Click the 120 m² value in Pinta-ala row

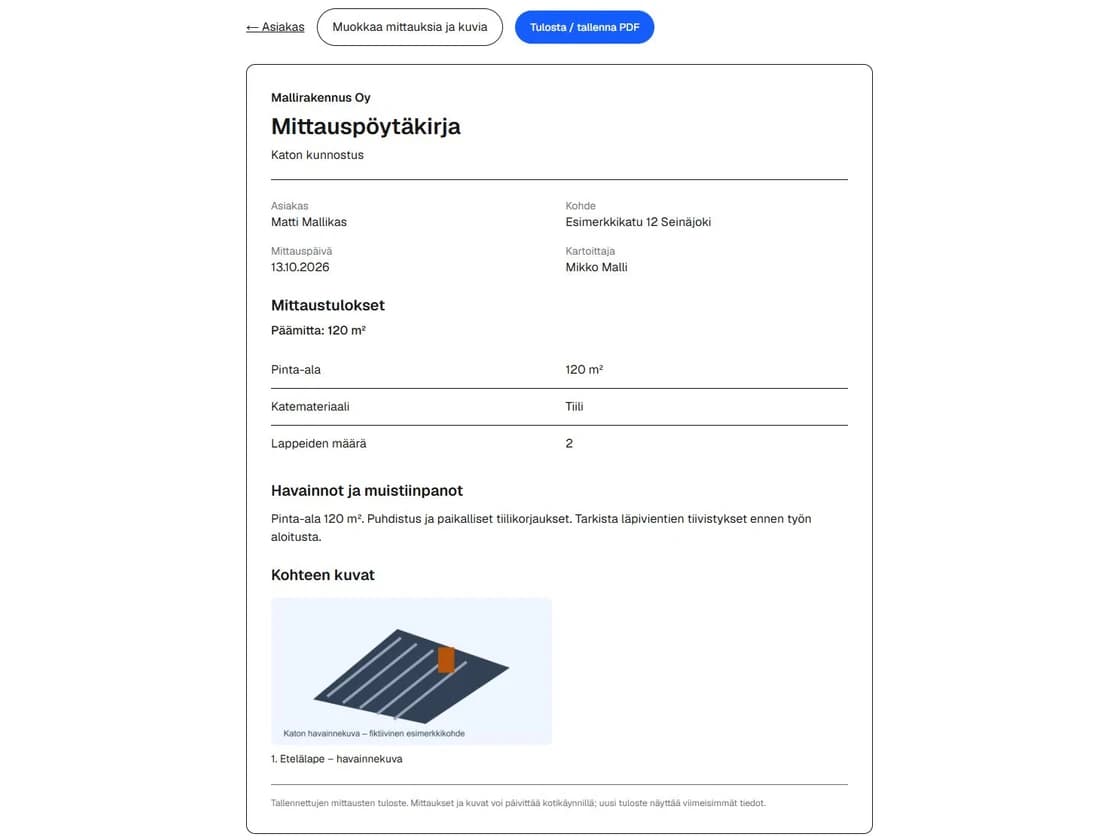pos(584,370)
